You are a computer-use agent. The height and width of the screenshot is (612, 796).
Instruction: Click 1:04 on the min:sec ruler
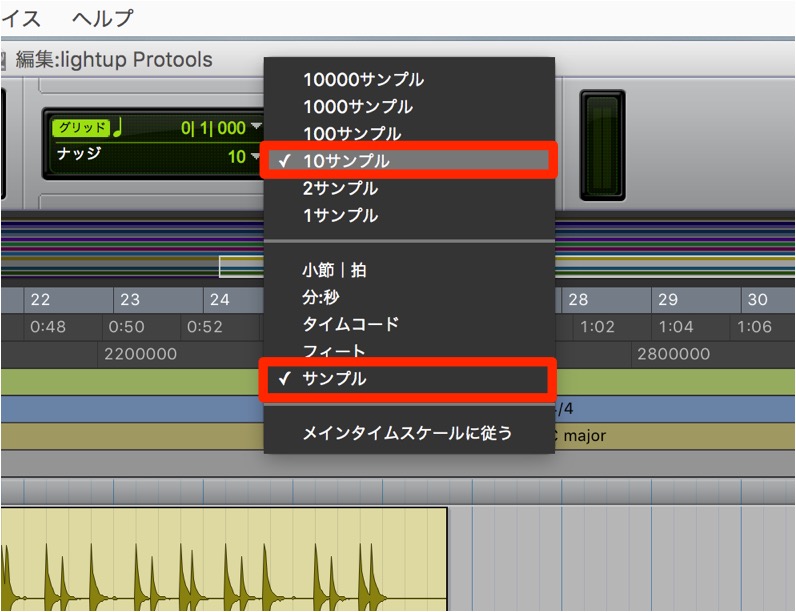[676, 327]
